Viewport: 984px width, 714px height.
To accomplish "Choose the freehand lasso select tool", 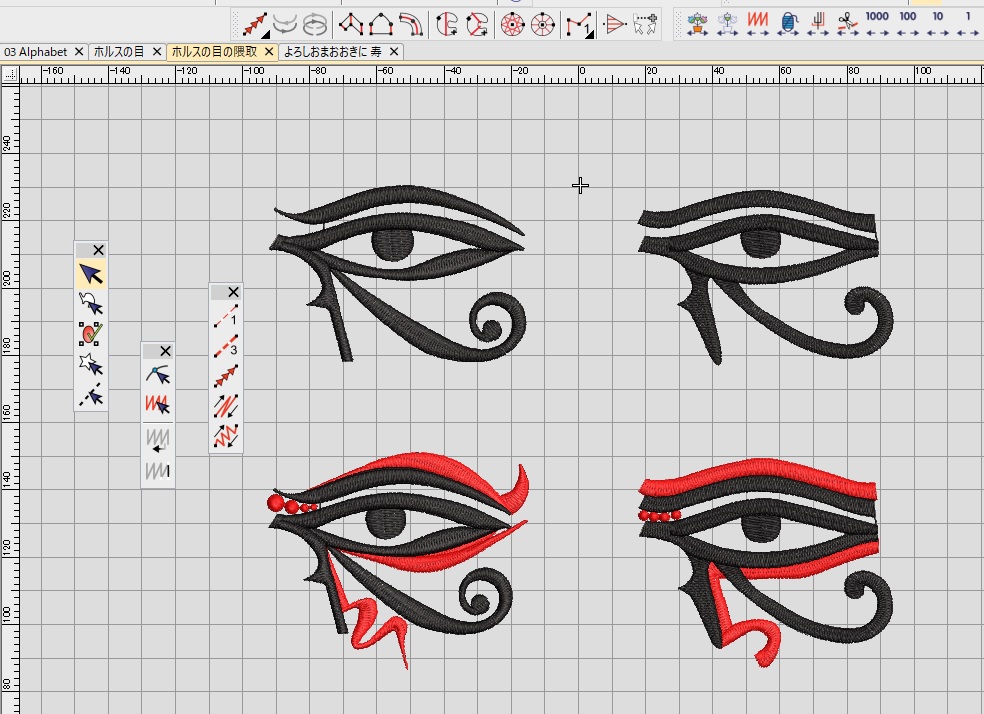I will point(91,304).
